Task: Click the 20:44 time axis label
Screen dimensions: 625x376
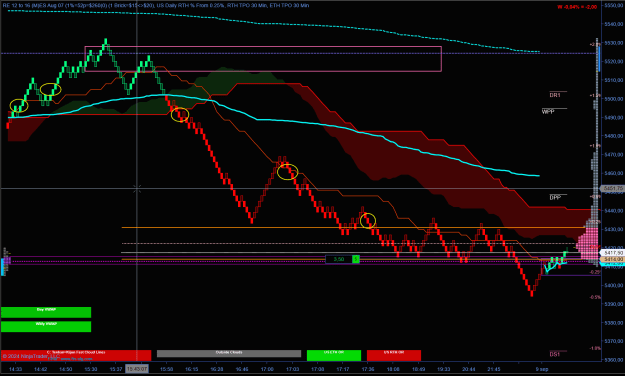Action: [469, 369]
